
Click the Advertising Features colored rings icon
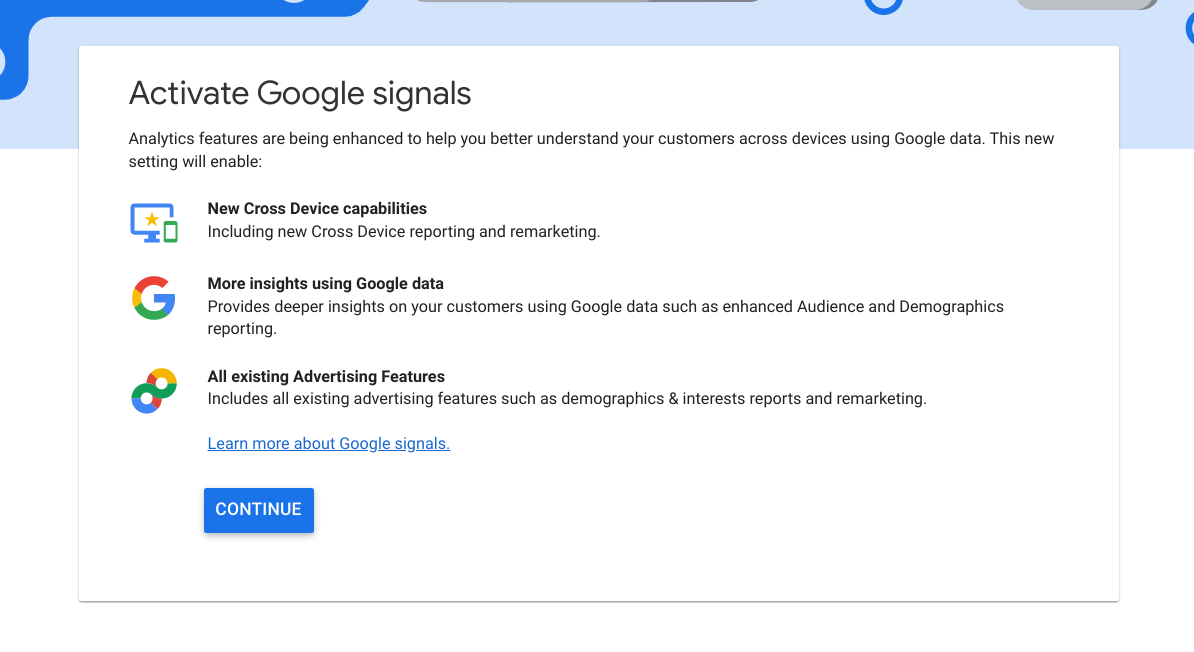coord(154,391)
